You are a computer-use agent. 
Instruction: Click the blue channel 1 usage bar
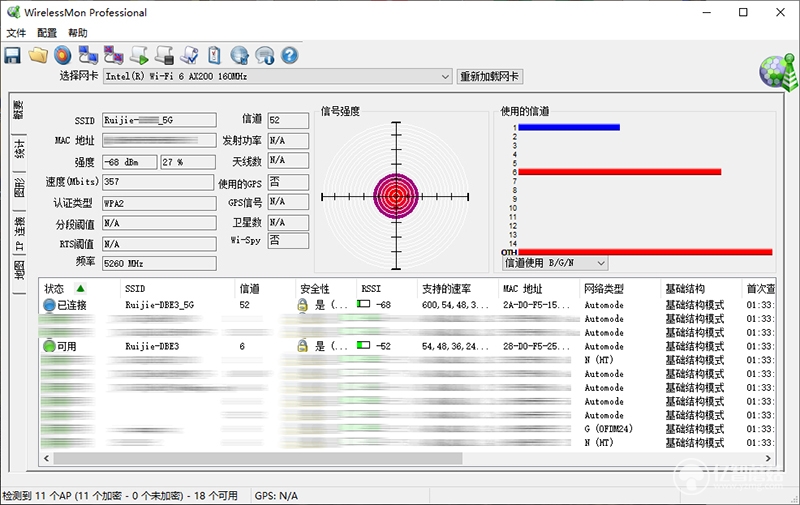pyautogui.click(x=569, y=128)
